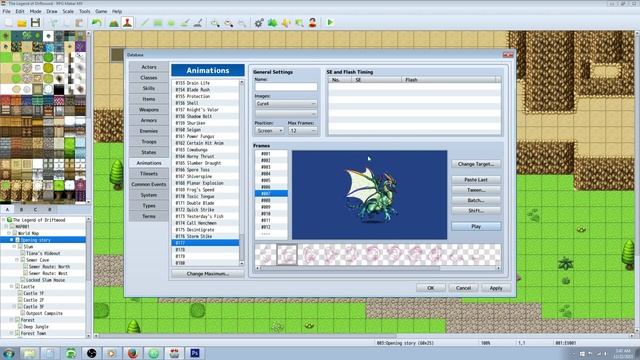Click OK in the Database dialog
The width and height of the screenshot is (640, 360).
[x=431, y=288]
